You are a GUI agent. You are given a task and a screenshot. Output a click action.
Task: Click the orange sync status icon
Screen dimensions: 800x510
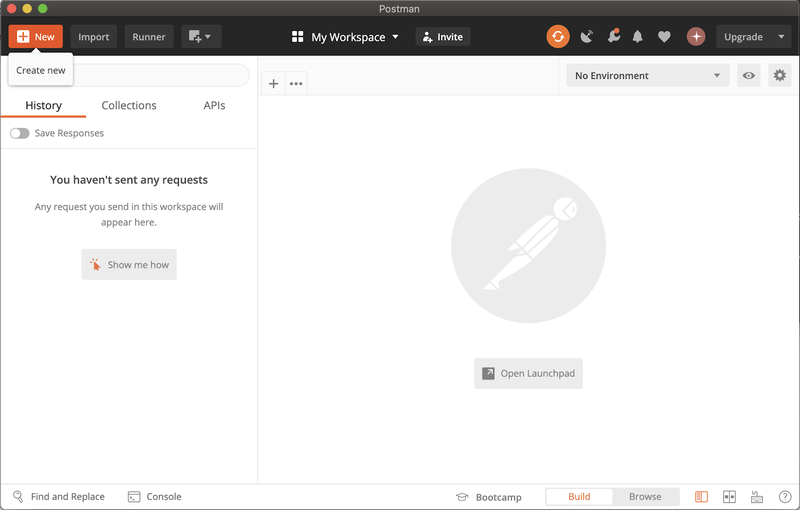[x=557, y=37]
